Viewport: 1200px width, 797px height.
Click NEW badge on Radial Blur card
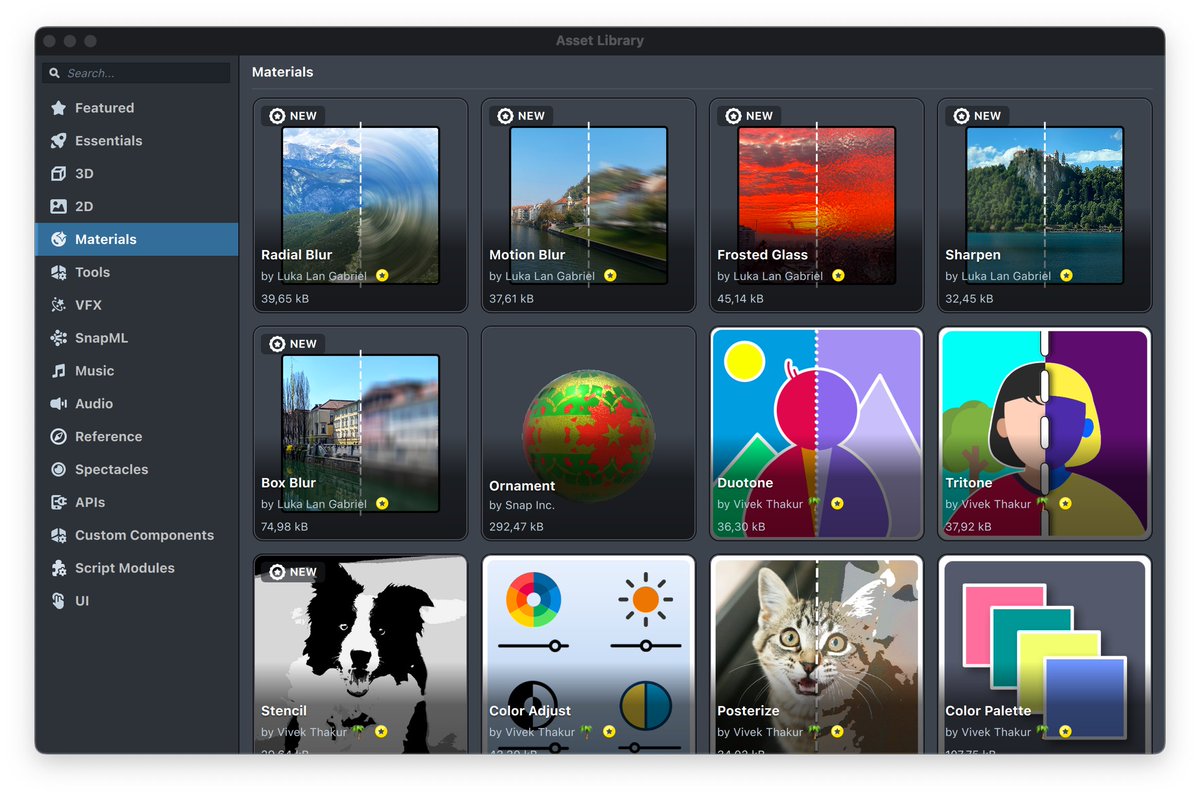coord(293,116)
